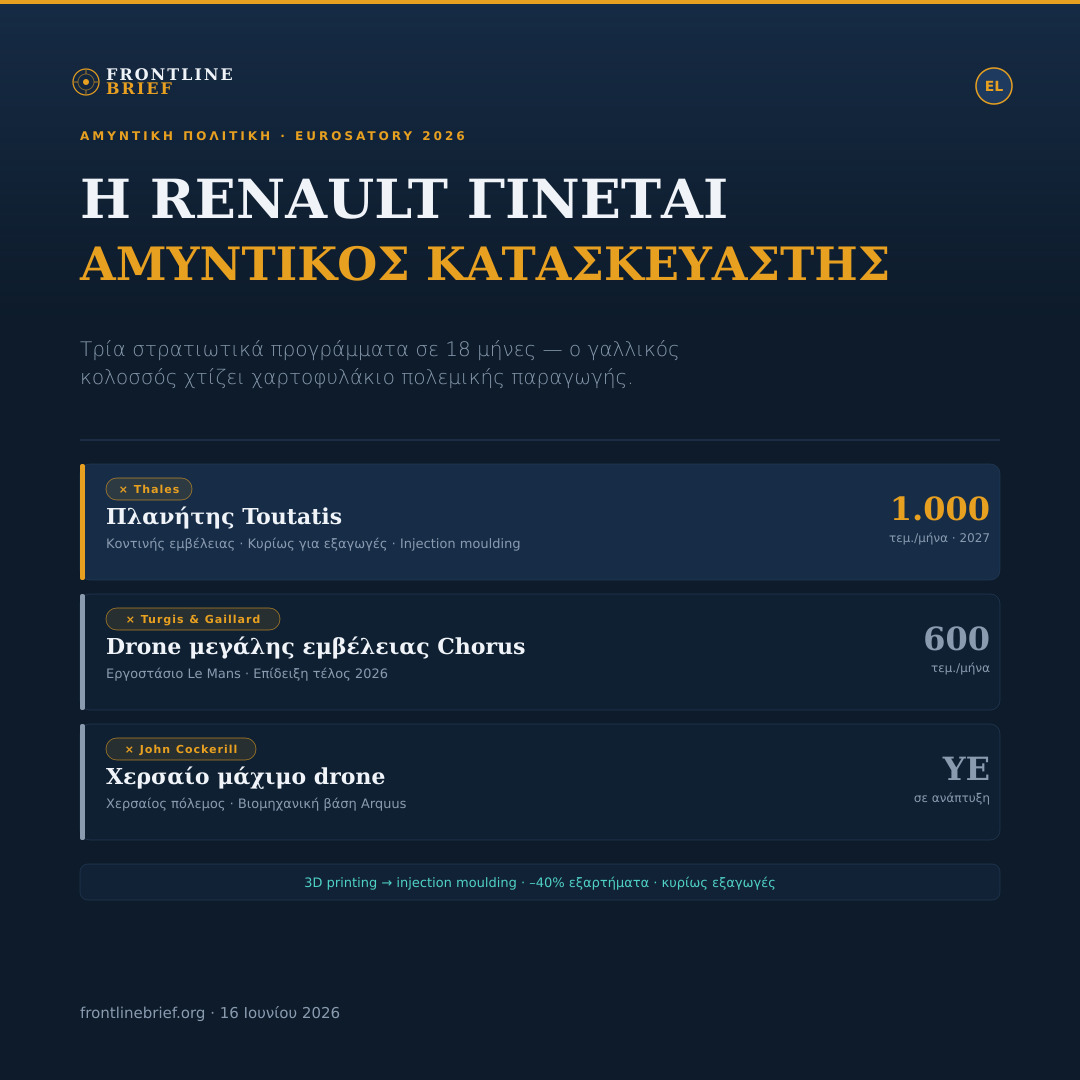1080x1080 pixels.
Task: Click the 'σε ανάπτυξη' label
Action: [951, 798]
